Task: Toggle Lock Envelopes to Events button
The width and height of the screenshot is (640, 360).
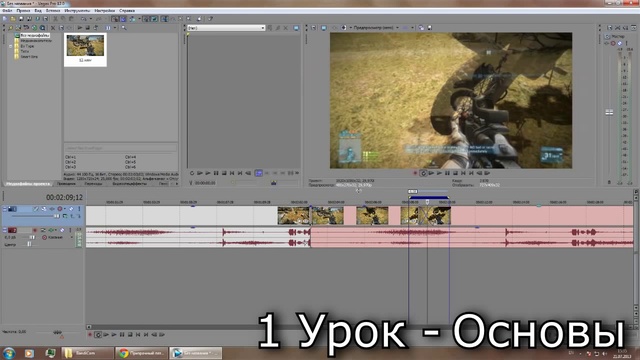Action: tap(146, 19)
